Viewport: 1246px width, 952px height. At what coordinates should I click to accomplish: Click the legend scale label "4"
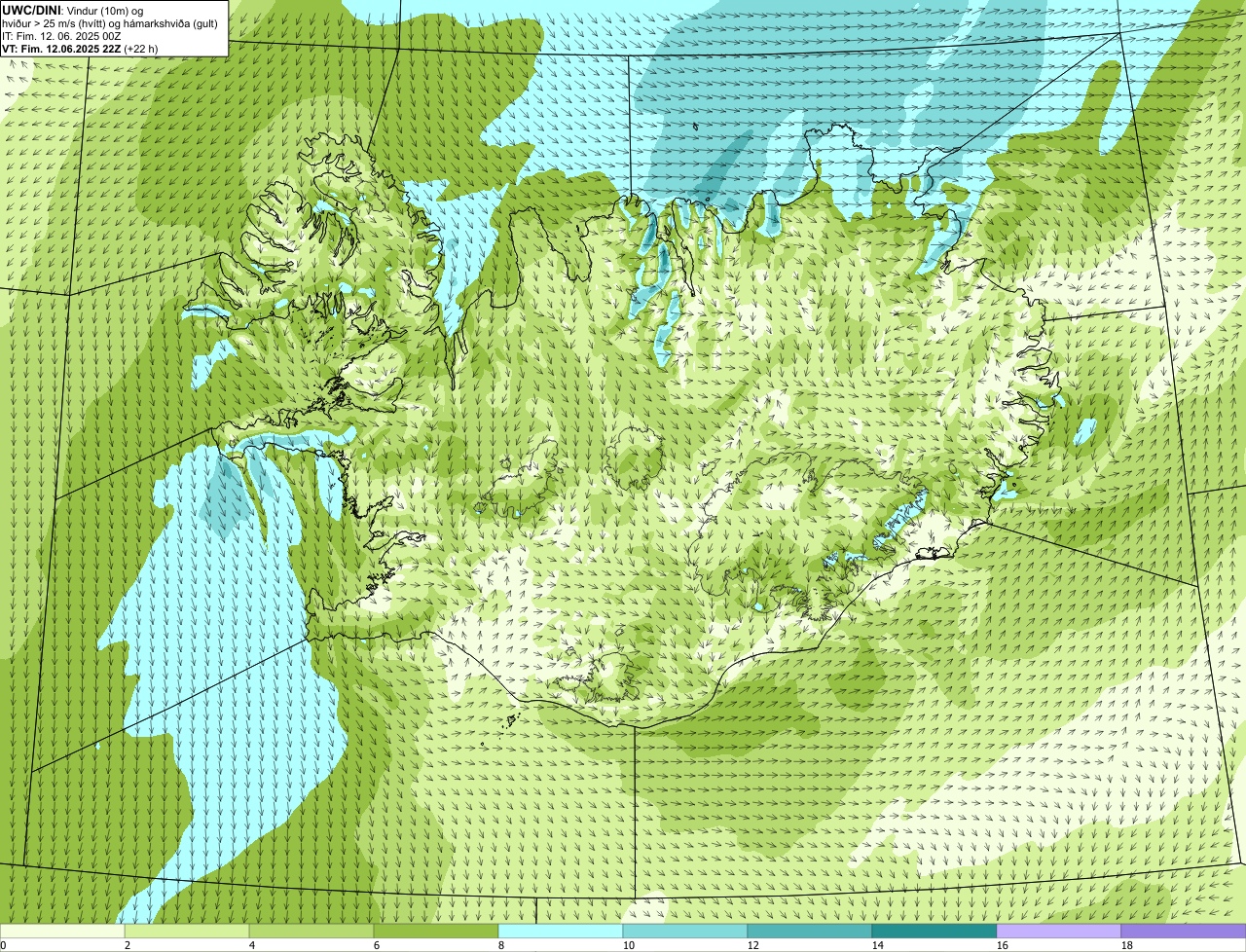coord(252,945)
